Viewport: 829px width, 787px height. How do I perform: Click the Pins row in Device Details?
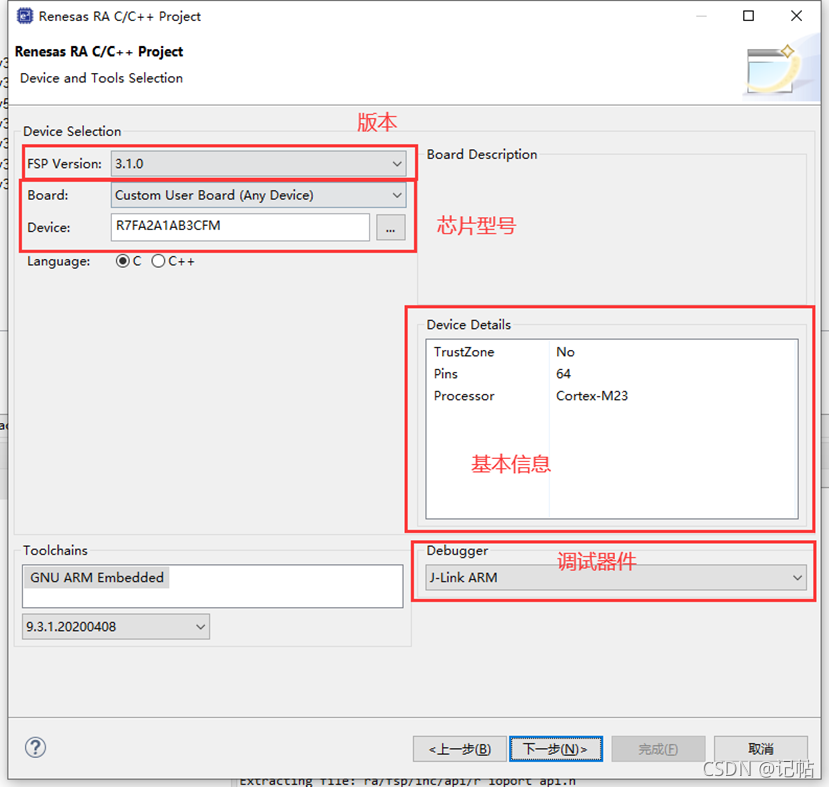point(612,374)
